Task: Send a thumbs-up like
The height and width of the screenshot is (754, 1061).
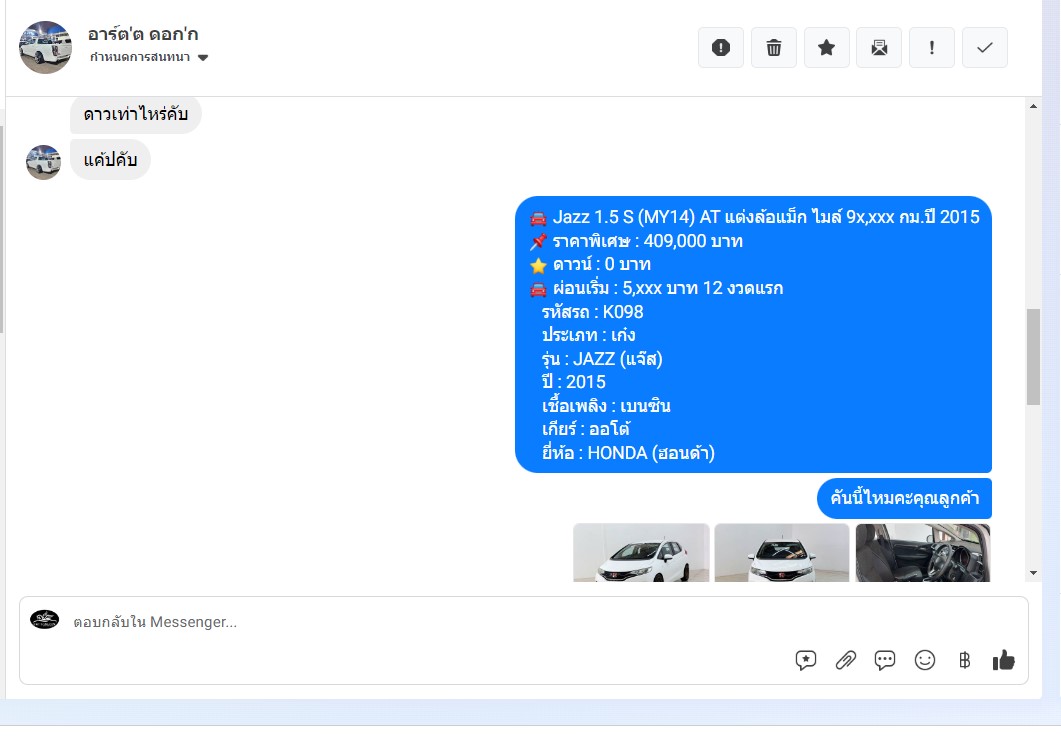Action: [1003, 660]
